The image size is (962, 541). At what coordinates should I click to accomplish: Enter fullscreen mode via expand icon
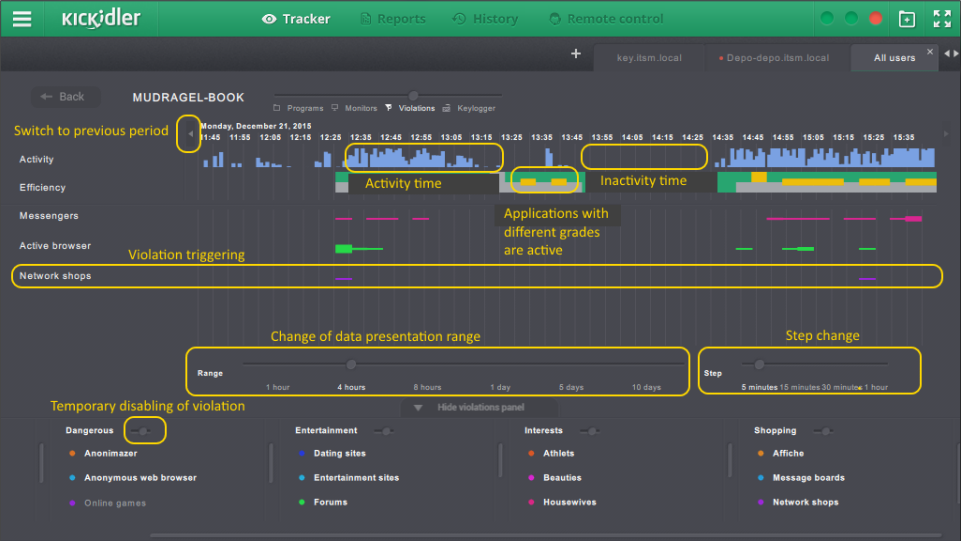942,19
